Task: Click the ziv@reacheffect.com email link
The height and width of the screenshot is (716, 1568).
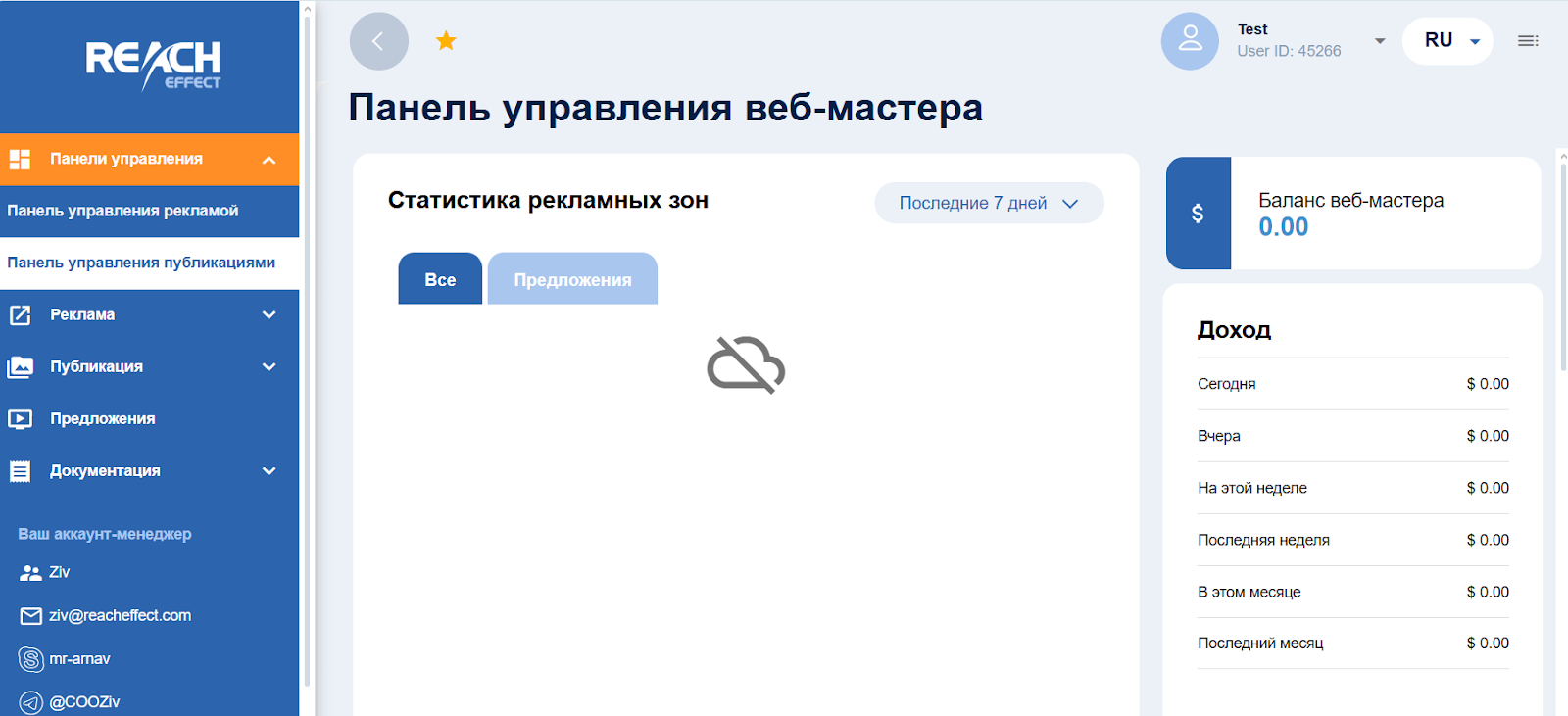Action: [x=121, y=616]
